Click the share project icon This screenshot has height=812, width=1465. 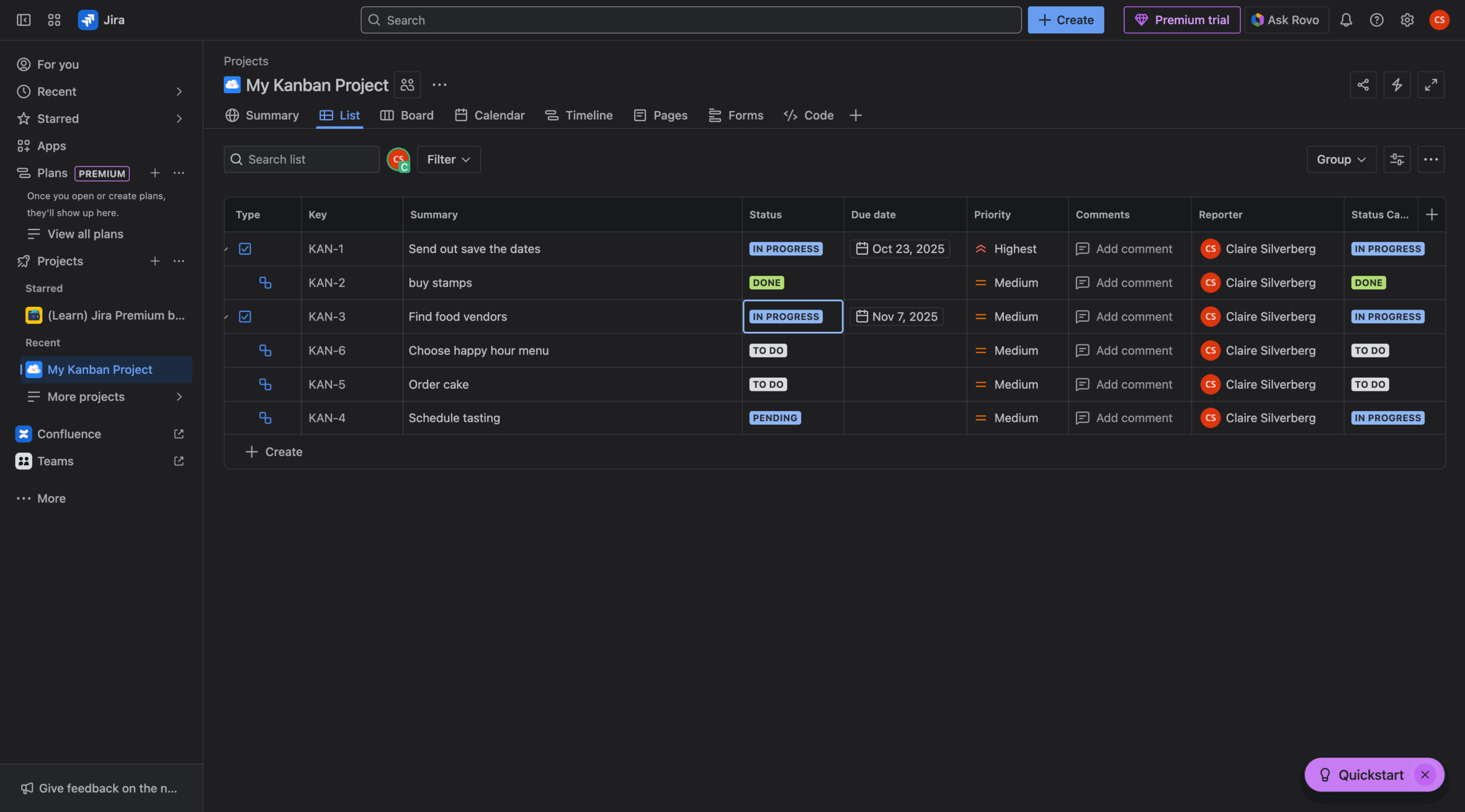[1363, 84]
